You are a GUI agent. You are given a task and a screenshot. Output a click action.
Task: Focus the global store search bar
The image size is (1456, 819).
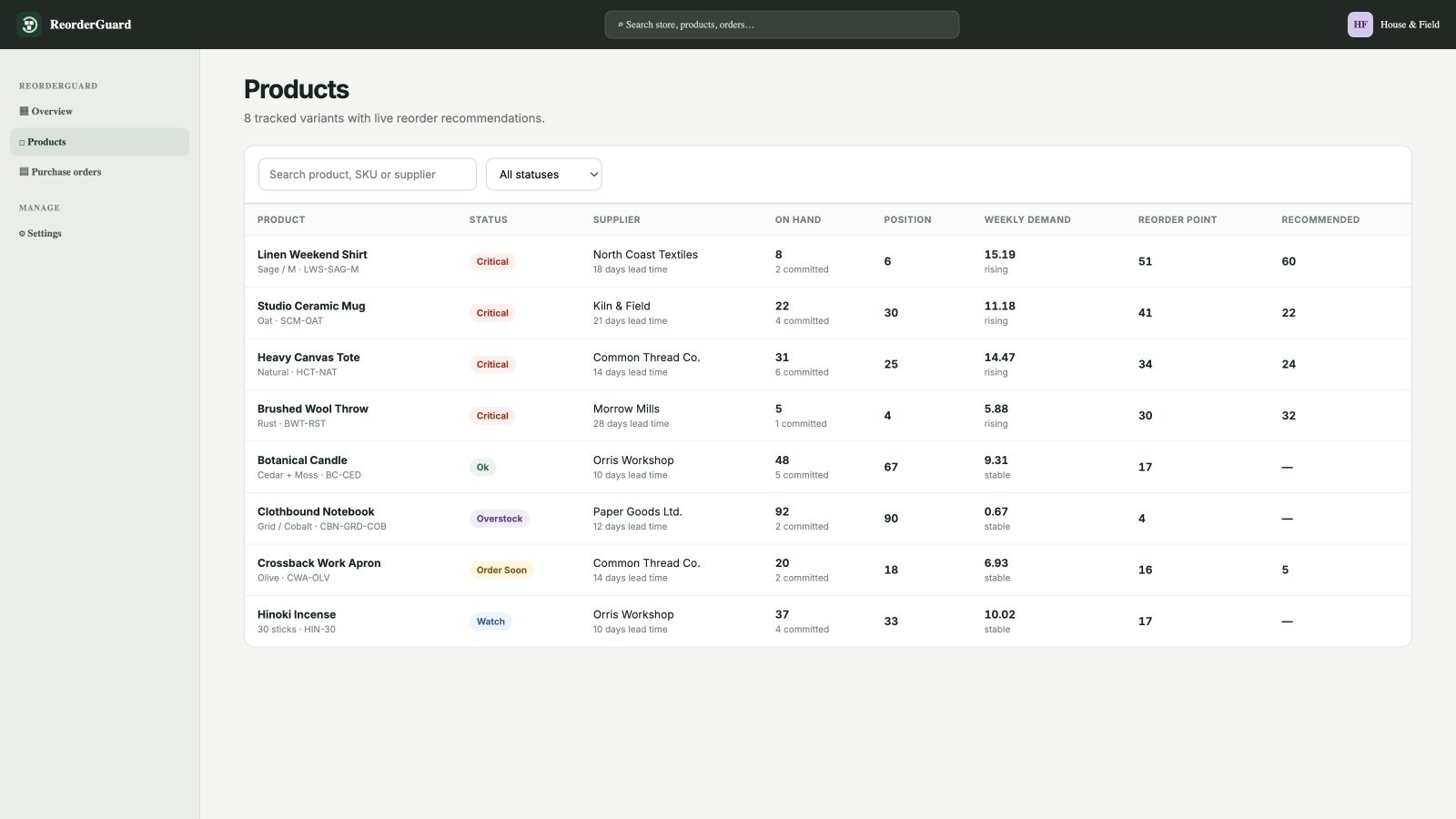tap(782, 25)
